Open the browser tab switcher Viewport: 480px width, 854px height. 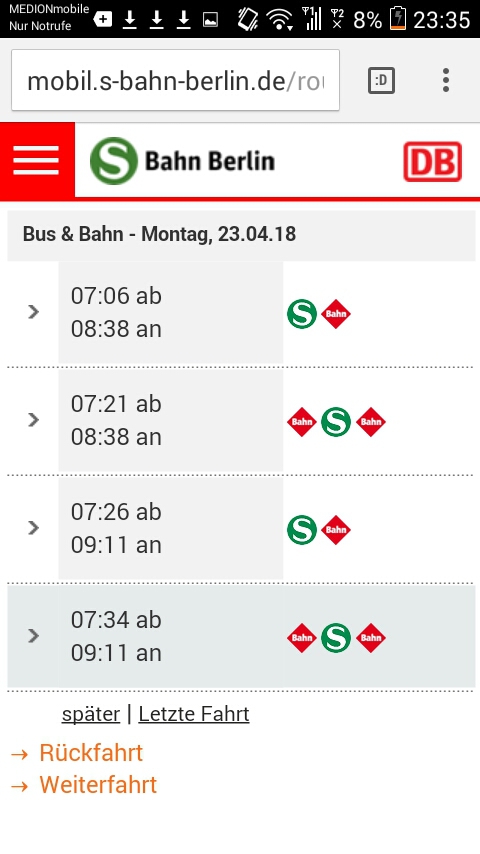tap(381, 81)
